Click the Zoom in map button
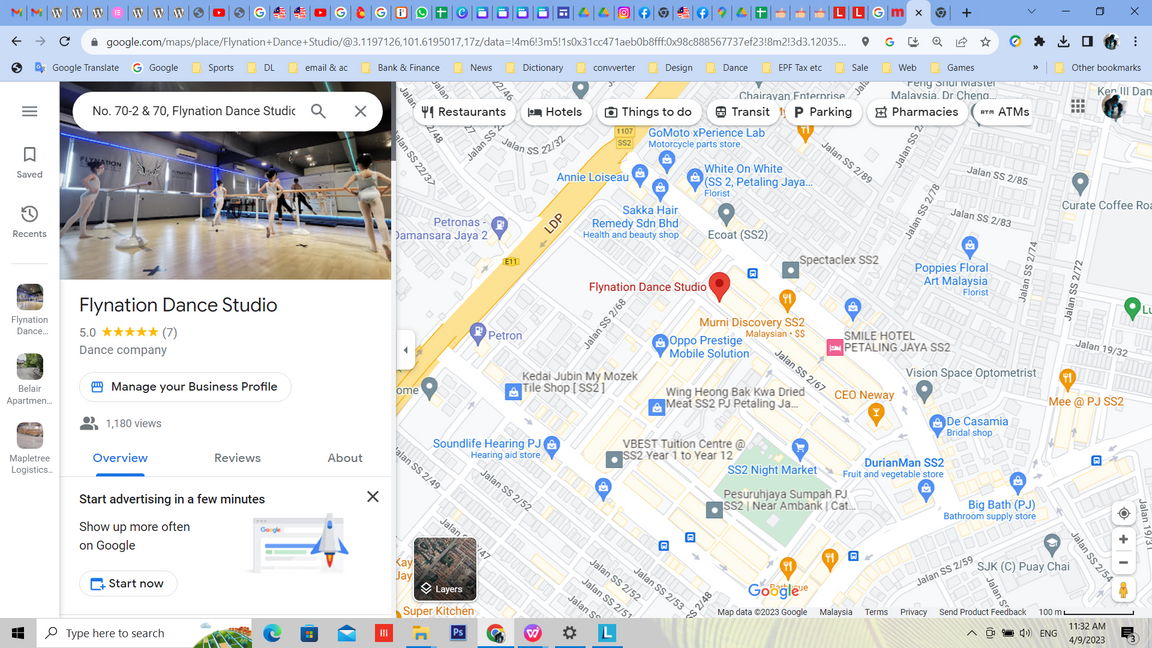 1123,539
